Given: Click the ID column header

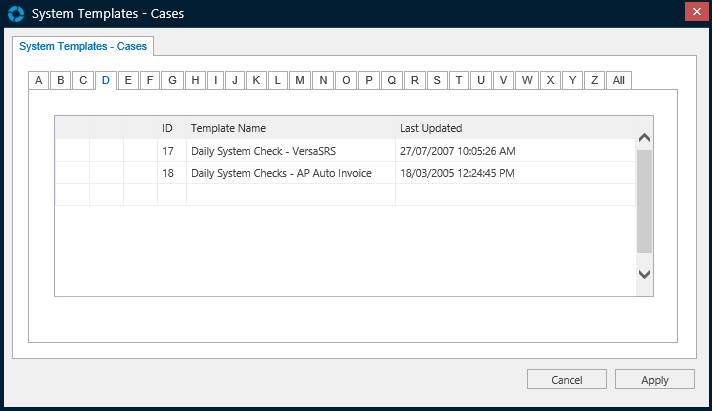Looking at the screenshot, I should [x=168, y=128].
